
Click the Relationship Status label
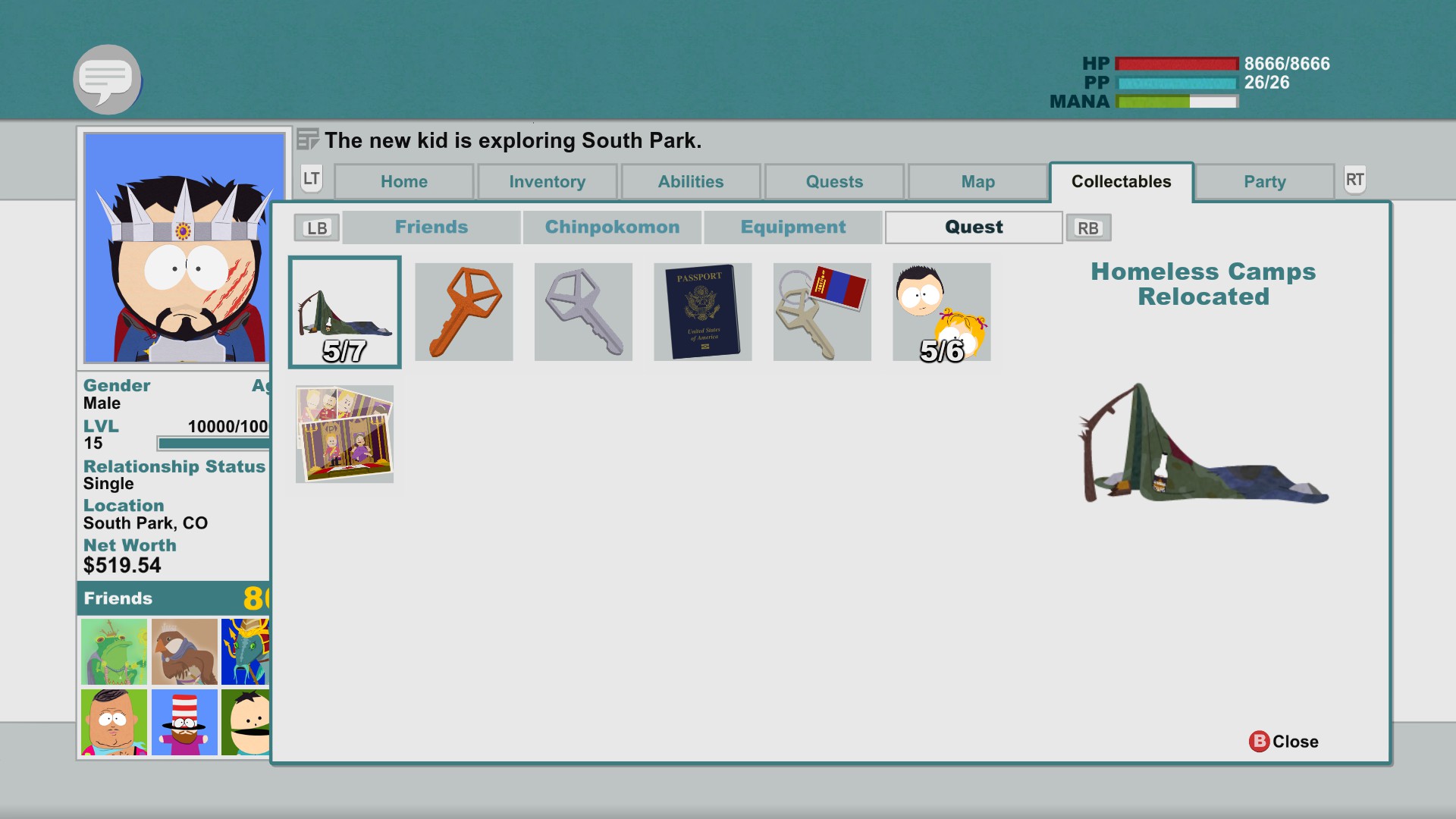pos(174,466)
